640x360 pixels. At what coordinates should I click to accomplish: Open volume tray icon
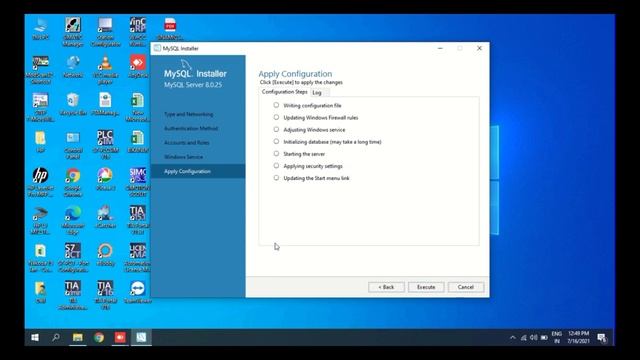(x=533, y=338)
